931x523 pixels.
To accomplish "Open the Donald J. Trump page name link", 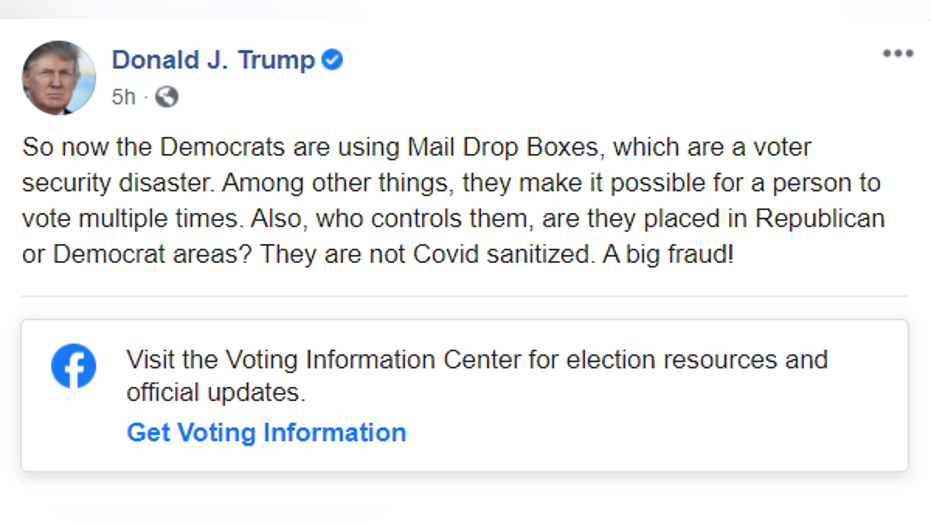I will tap(213, 60).
